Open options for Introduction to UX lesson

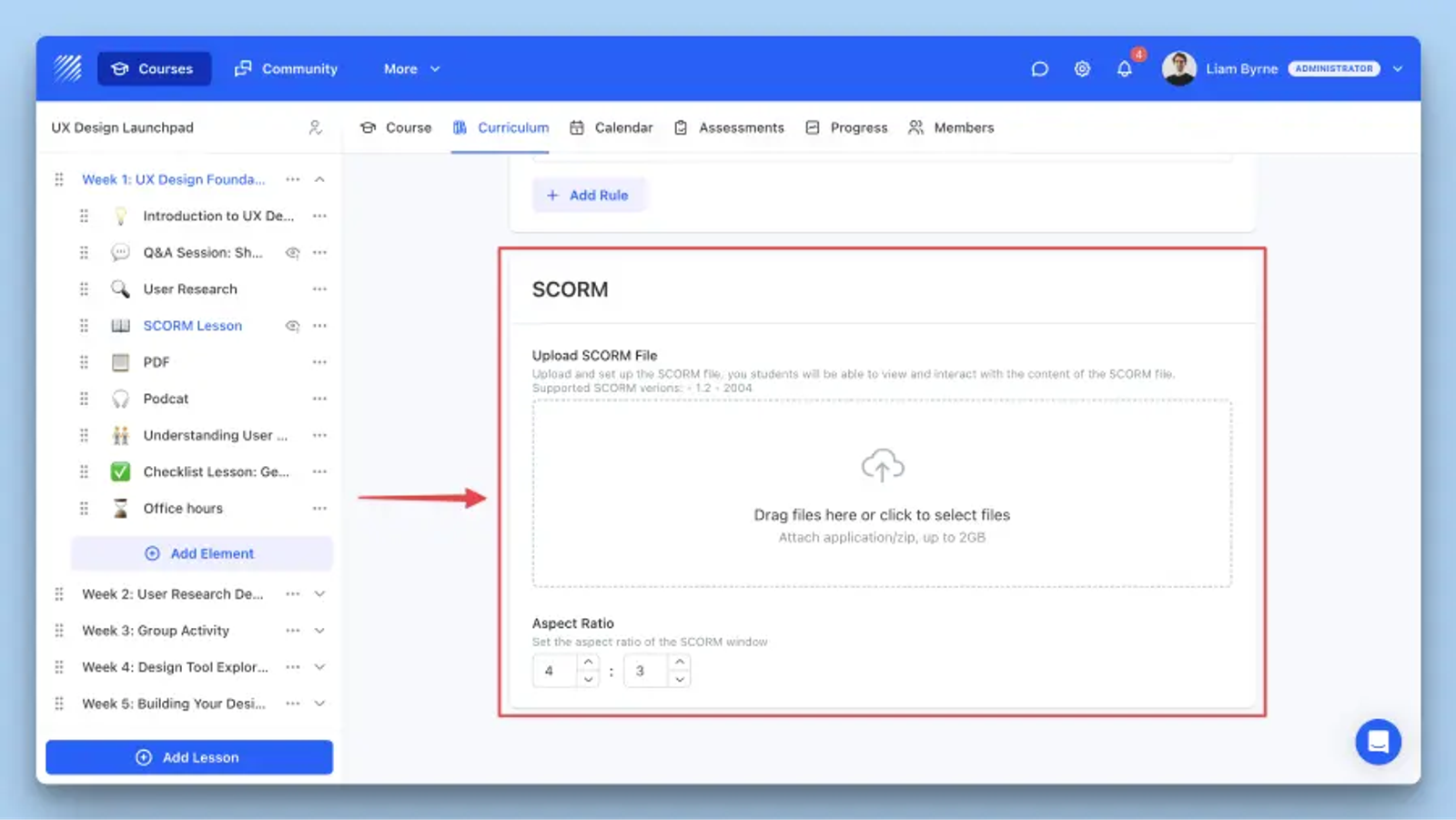(319, 216)
